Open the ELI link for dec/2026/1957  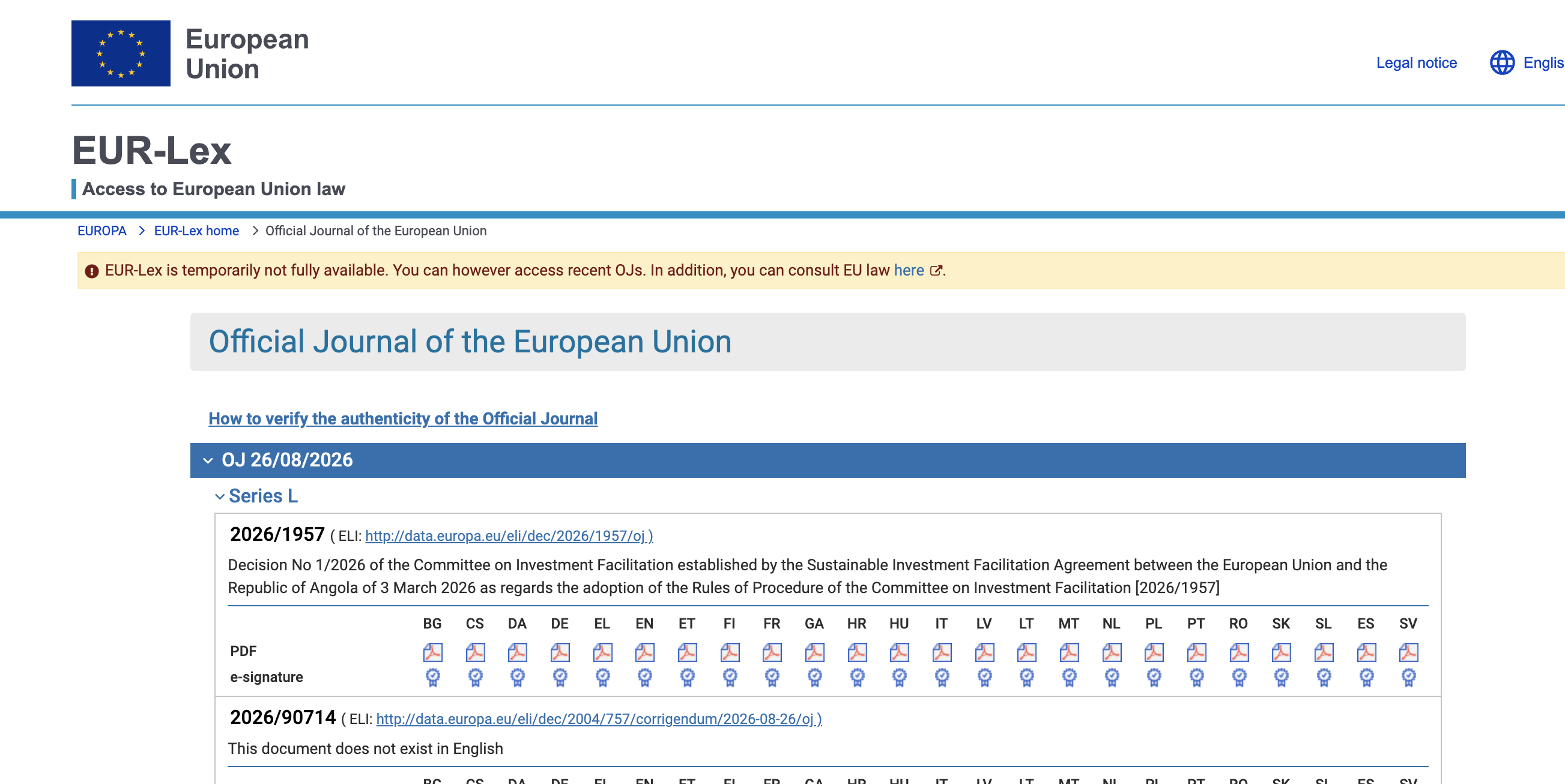pyautogui.click(x=509, y=535)
